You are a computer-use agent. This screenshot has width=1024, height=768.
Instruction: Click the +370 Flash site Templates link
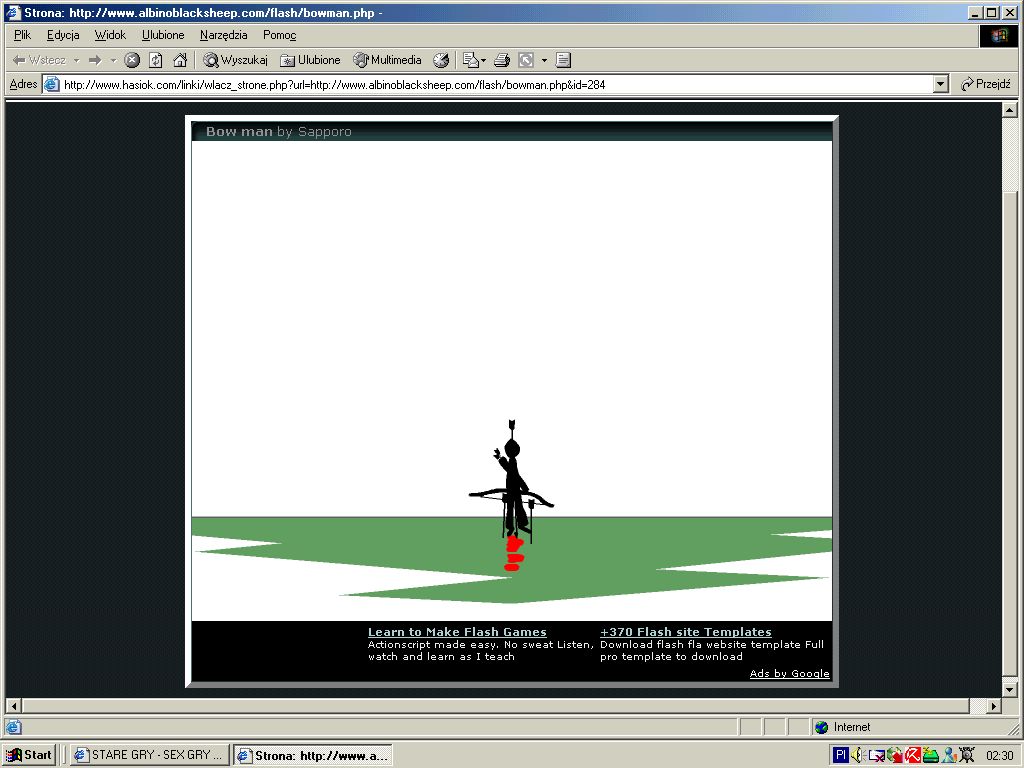685,632
